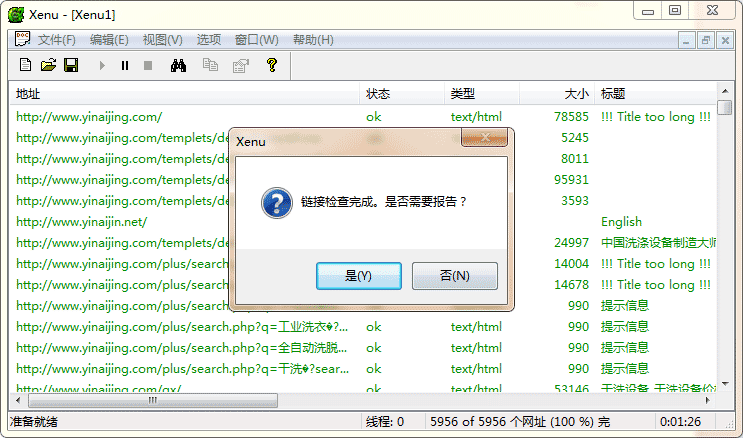Click the size value 14678
This screenshot has height=438, width=743.
coord(571,284)
